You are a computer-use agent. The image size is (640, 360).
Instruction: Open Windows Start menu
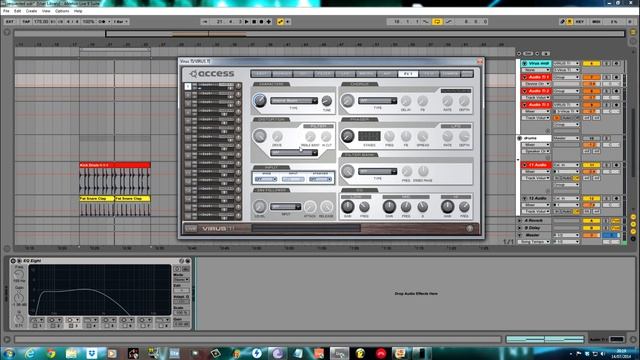[9, 353]
